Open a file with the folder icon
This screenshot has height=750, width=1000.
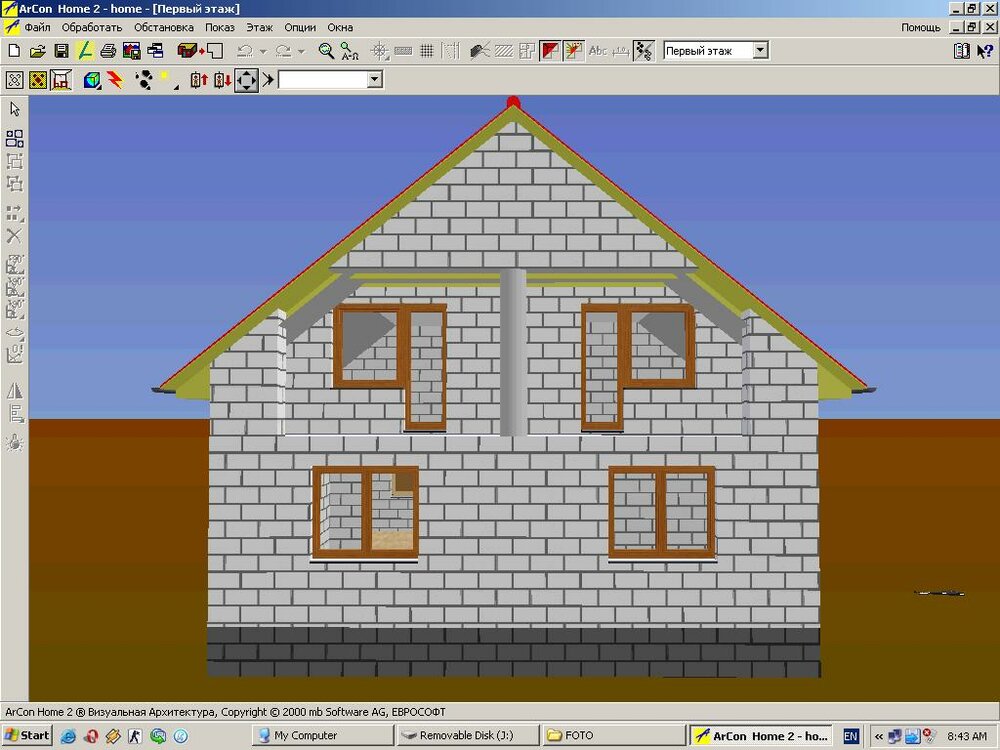[38, 50]
